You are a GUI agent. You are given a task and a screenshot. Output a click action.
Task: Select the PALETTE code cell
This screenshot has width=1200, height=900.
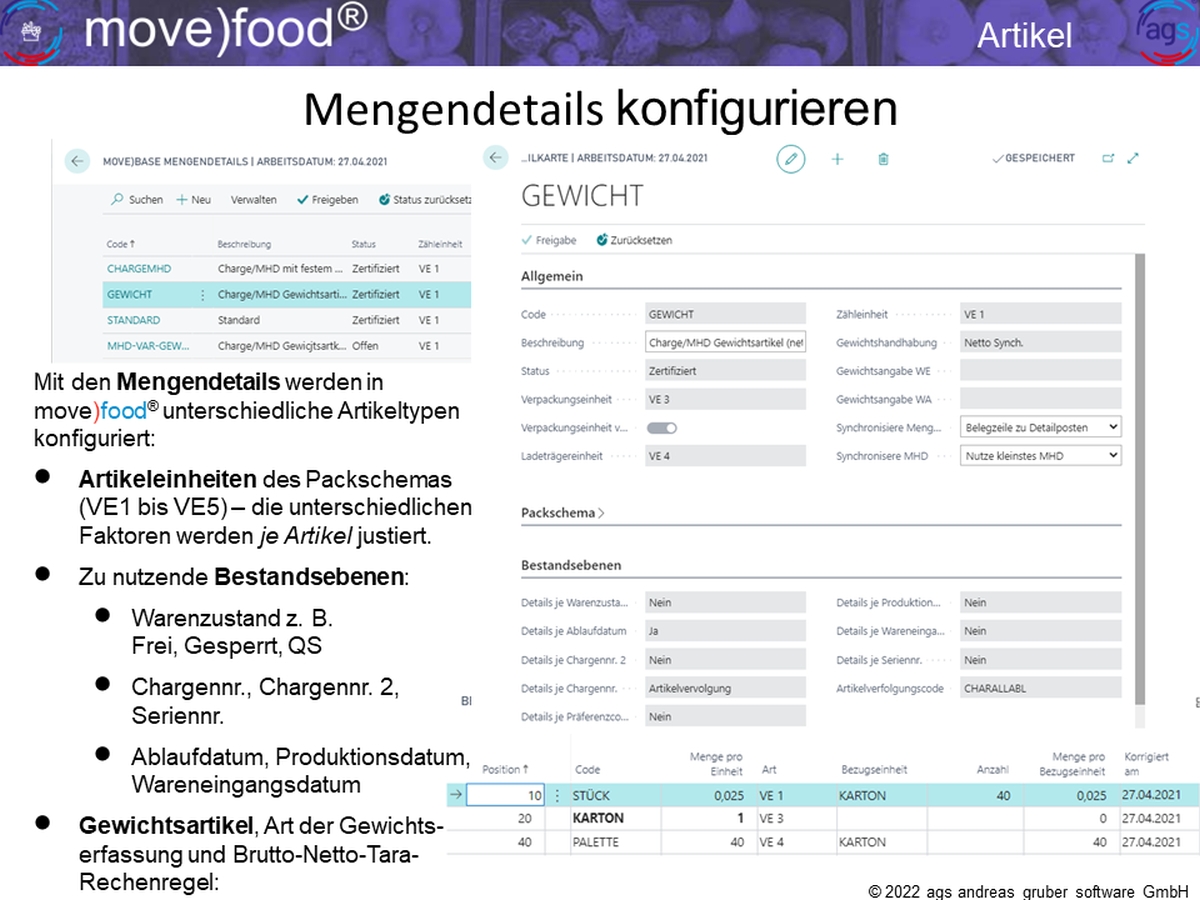coord(597,842)
